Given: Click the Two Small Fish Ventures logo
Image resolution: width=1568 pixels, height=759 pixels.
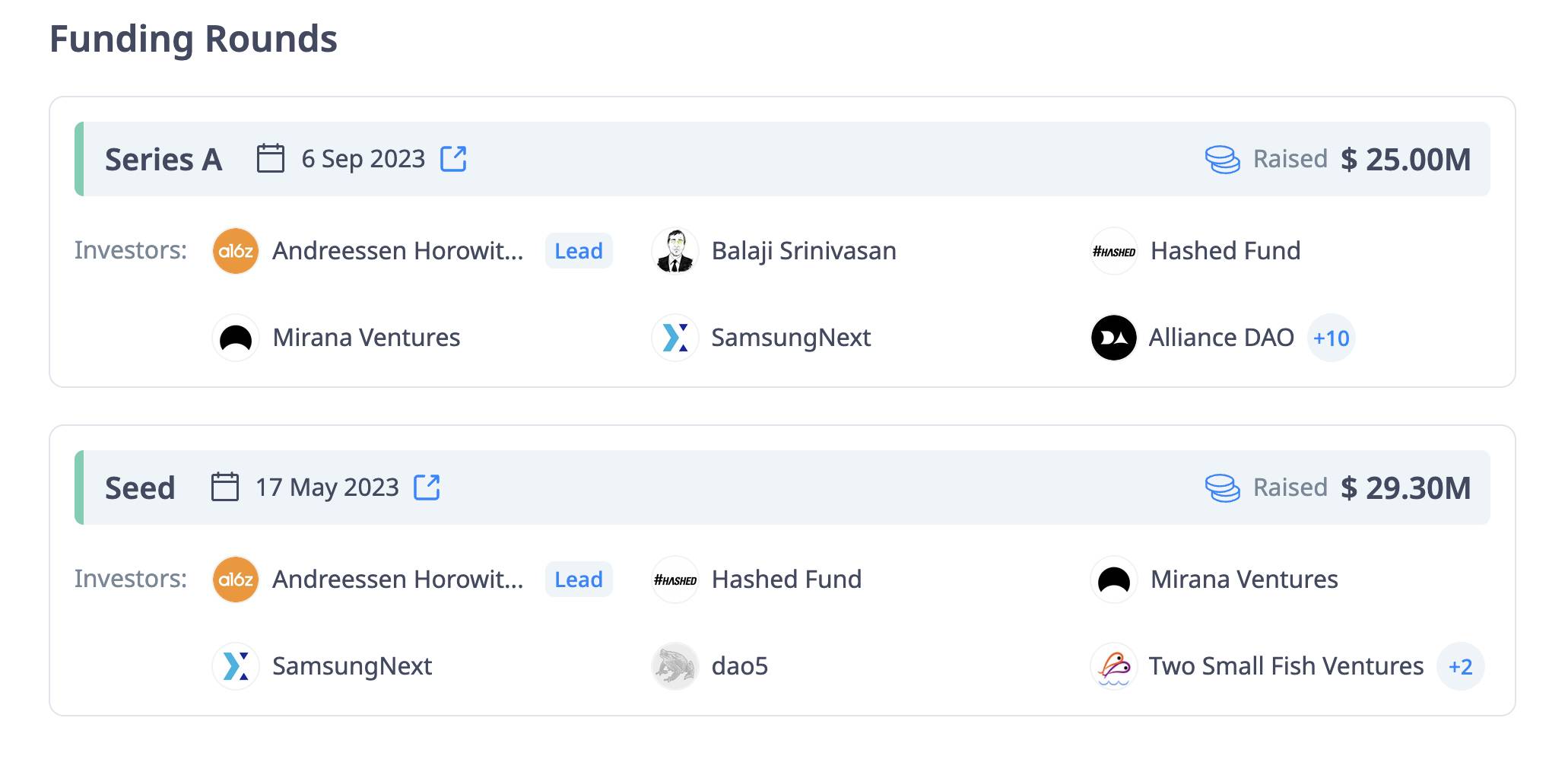Looking at the screenshot, I should click(1114, 666).
